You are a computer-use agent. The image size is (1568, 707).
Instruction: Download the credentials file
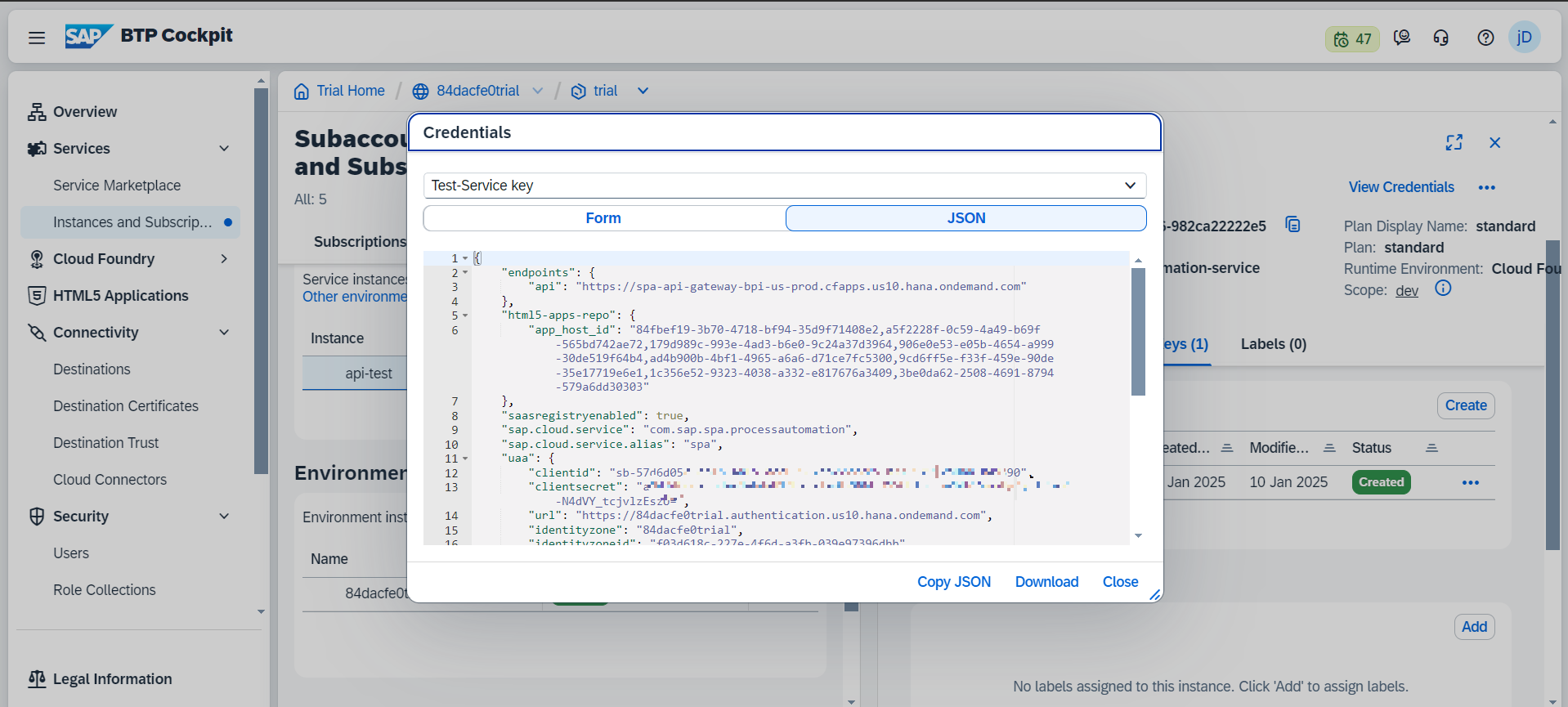1046,582
